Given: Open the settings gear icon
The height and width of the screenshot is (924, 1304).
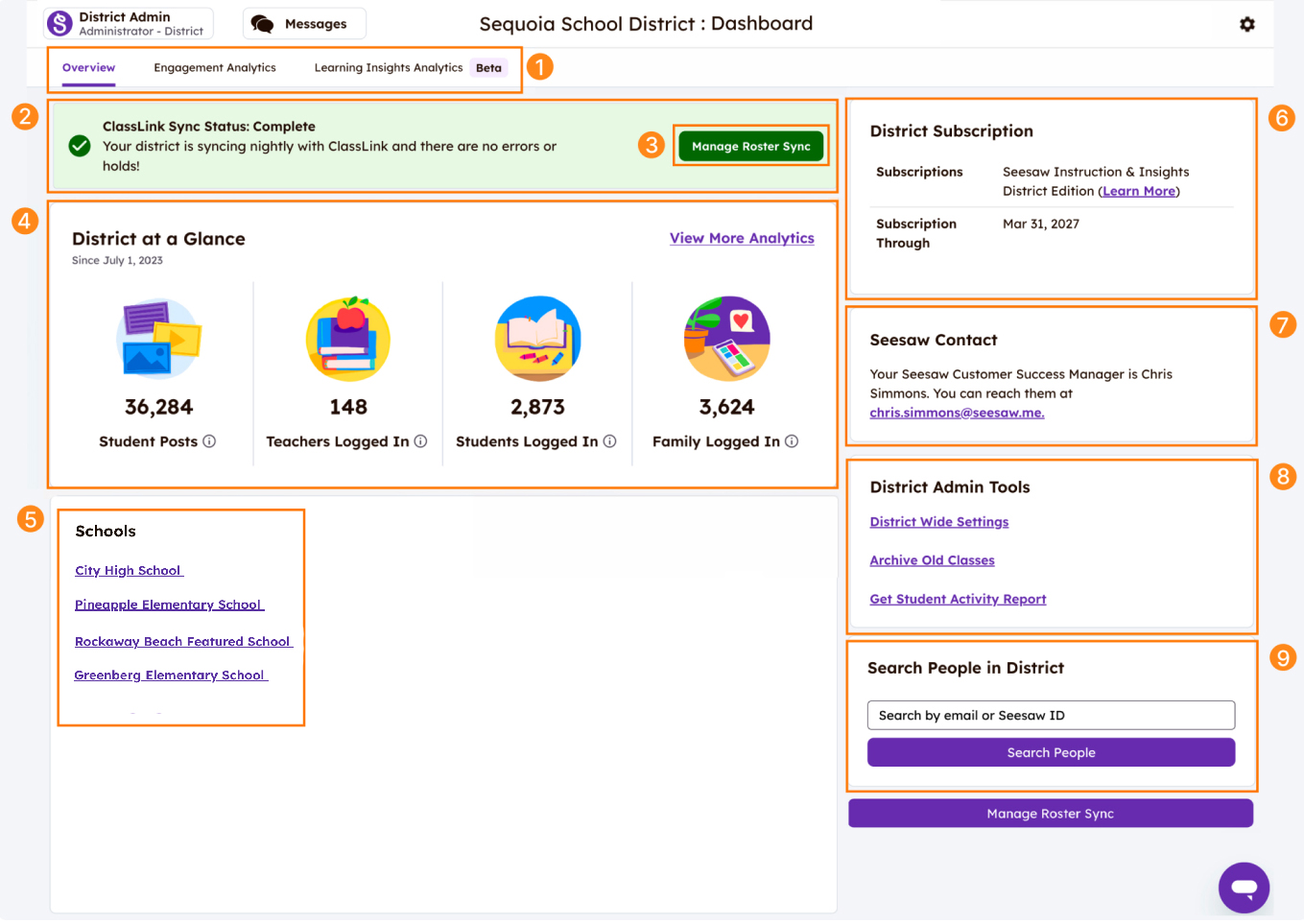Looking at the screenshot, I should point(1246,23).
